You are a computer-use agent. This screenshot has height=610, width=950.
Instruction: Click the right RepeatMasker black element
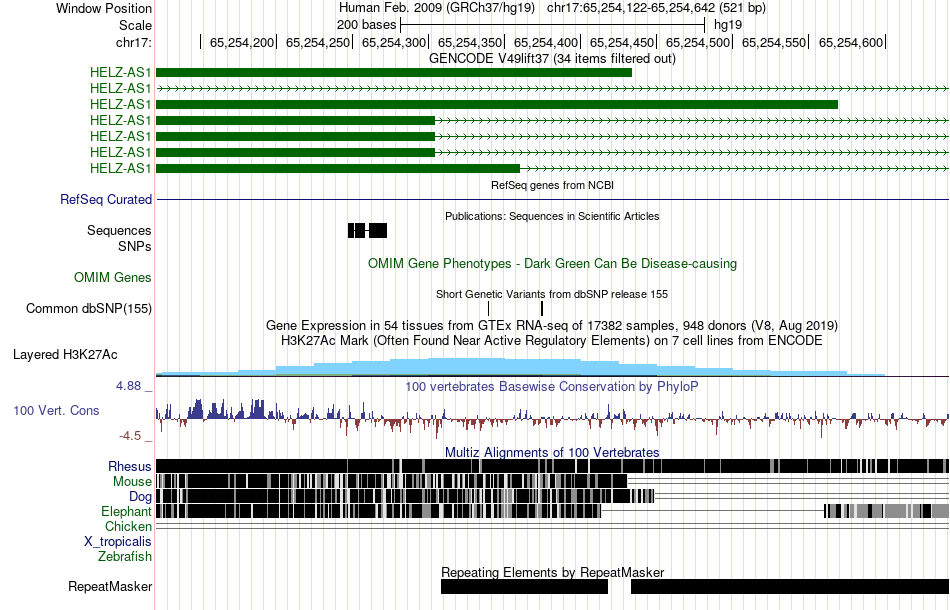click(x=789, y=586)
